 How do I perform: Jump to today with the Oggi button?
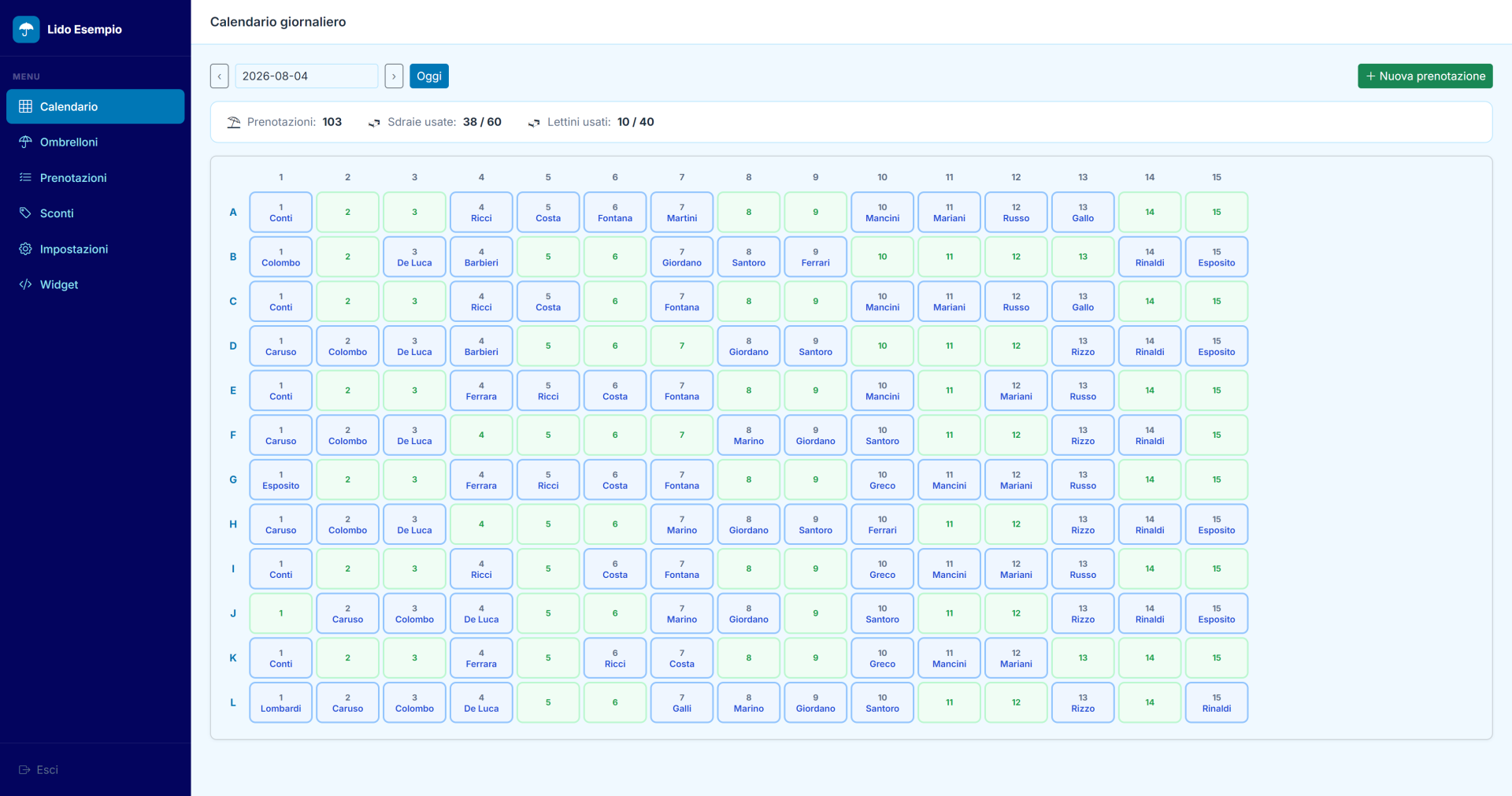point(429,76)
